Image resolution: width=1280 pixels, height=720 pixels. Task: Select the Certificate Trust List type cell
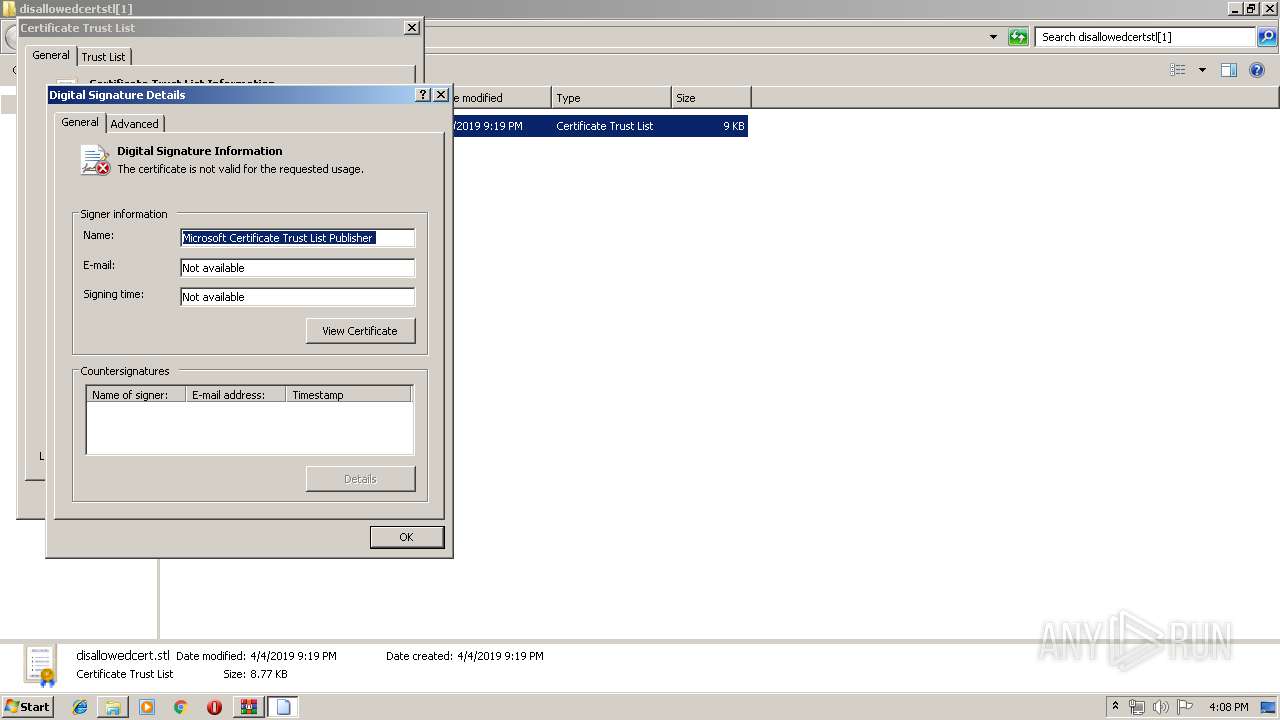[x=604, y=126]
